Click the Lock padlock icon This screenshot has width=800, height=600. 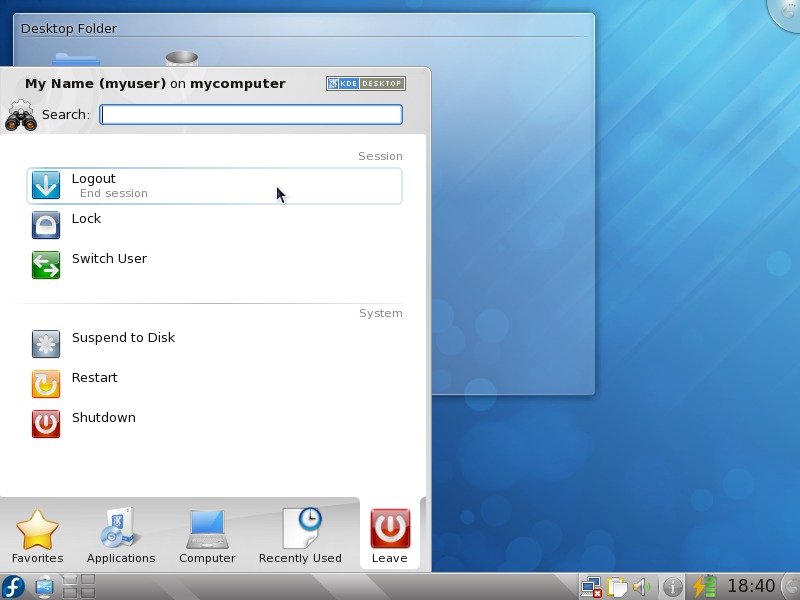click(46, 225)
